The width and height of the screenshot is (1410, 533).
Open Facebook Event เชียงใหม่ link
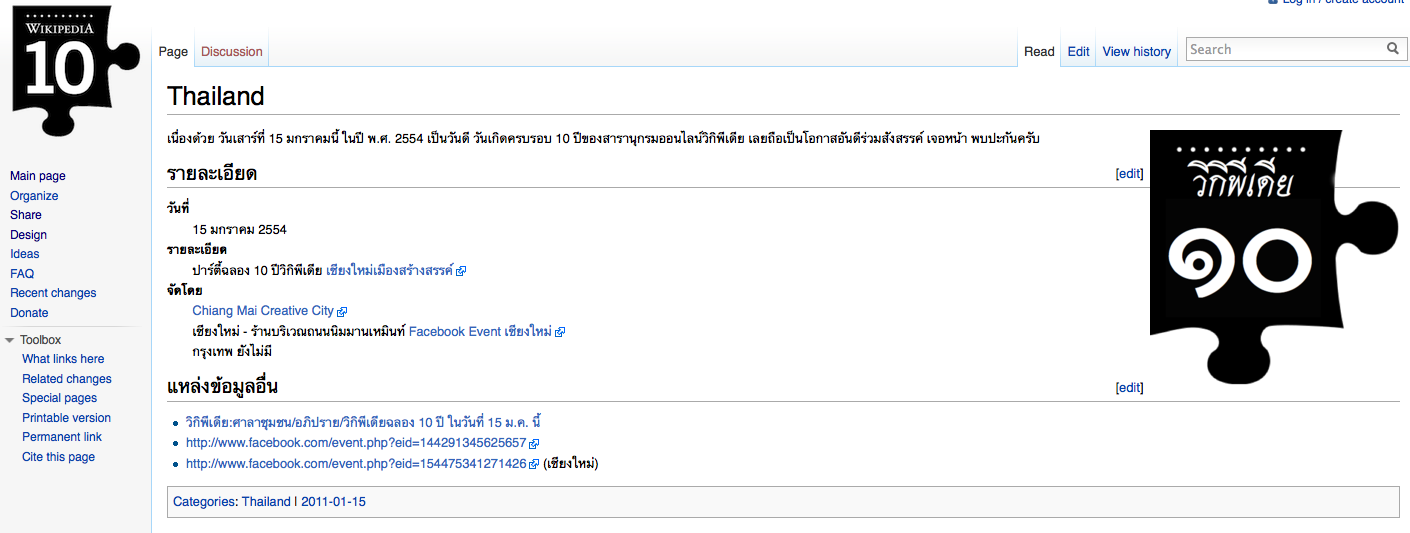pos(481,331)
